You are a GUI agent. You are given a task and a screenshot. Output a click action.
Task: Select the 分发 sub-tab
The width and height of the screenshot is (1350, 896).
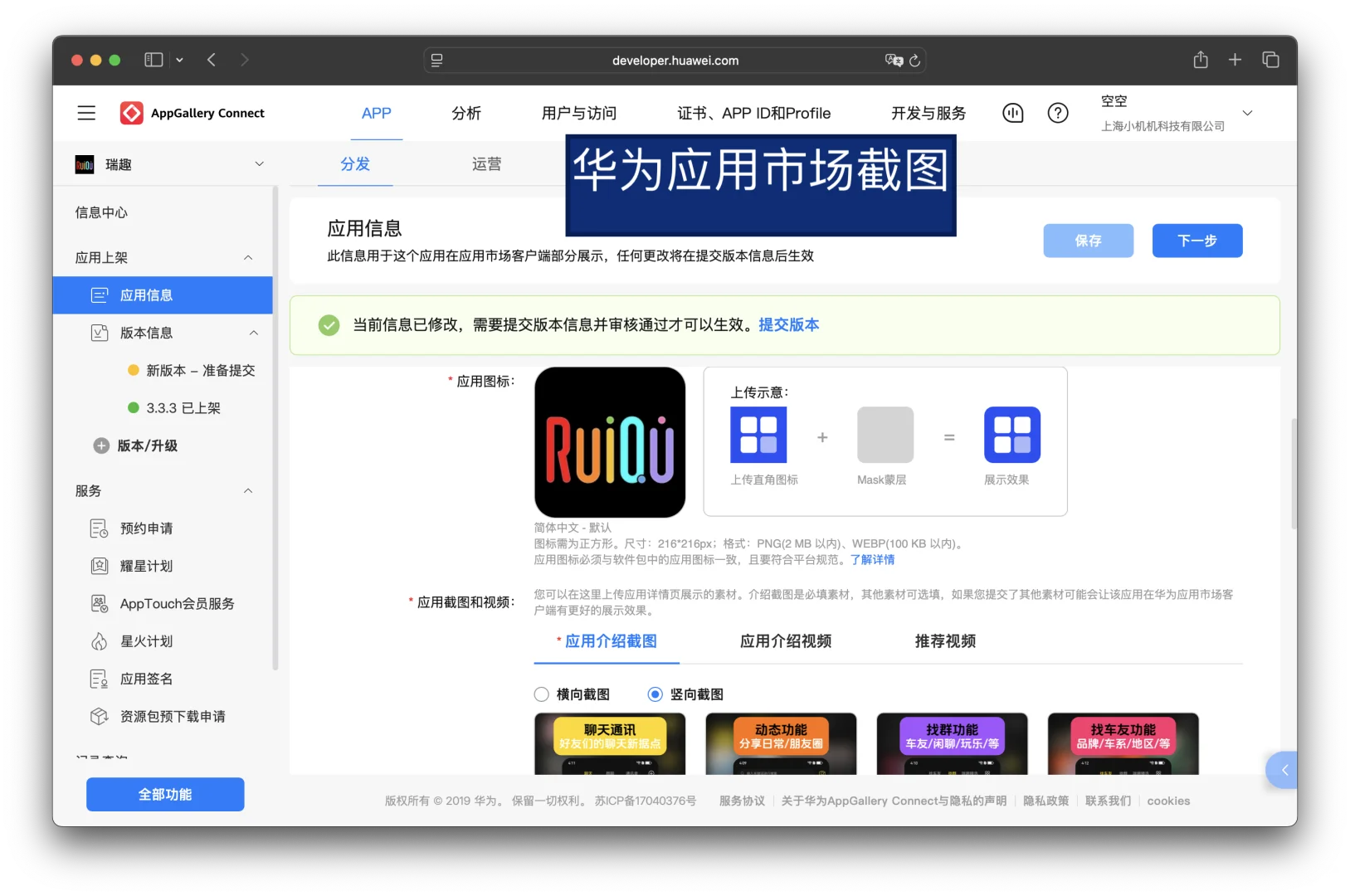(x=355, y=164)
